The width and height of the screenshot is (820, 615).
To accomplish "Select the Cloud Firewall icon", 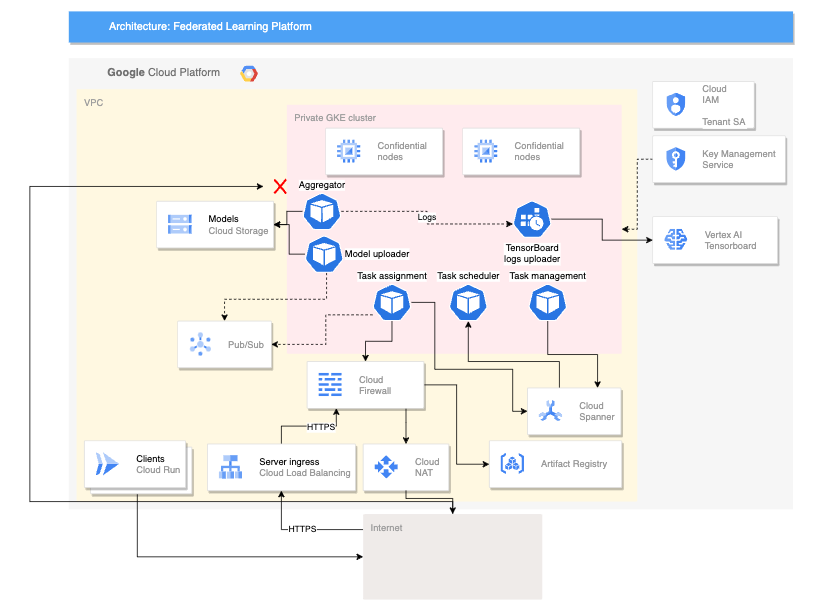I will pyautogui.click(x=330, y=384).
